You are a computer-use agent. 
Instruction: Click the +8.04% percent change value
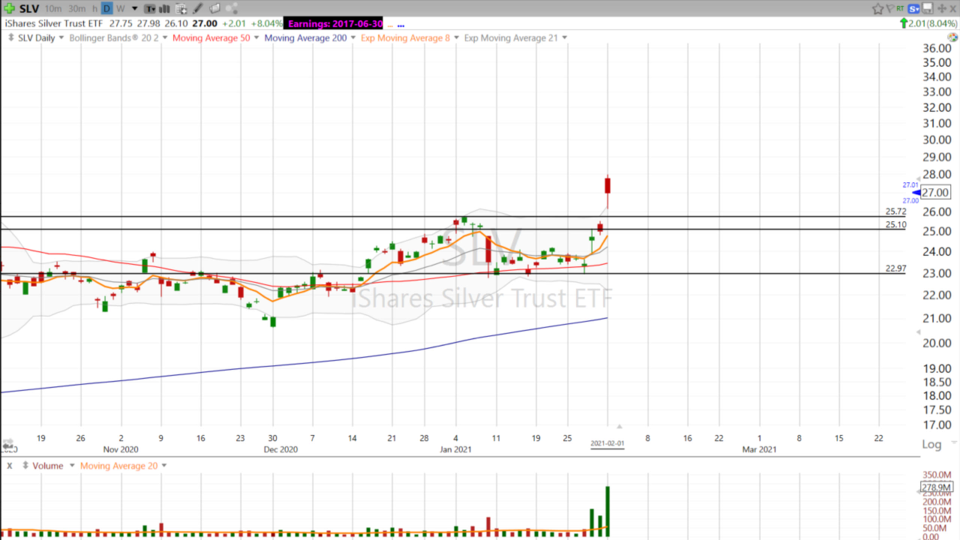[x=267, y=23]
